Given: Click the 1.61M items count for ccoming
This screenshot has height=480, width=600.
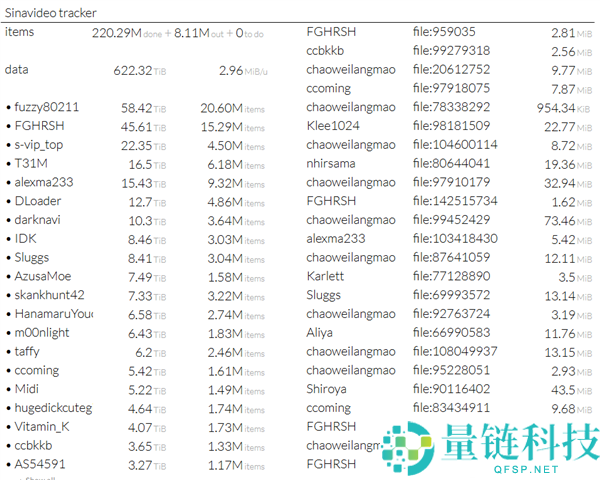Looking at the screenshot, I should point(236,372).
